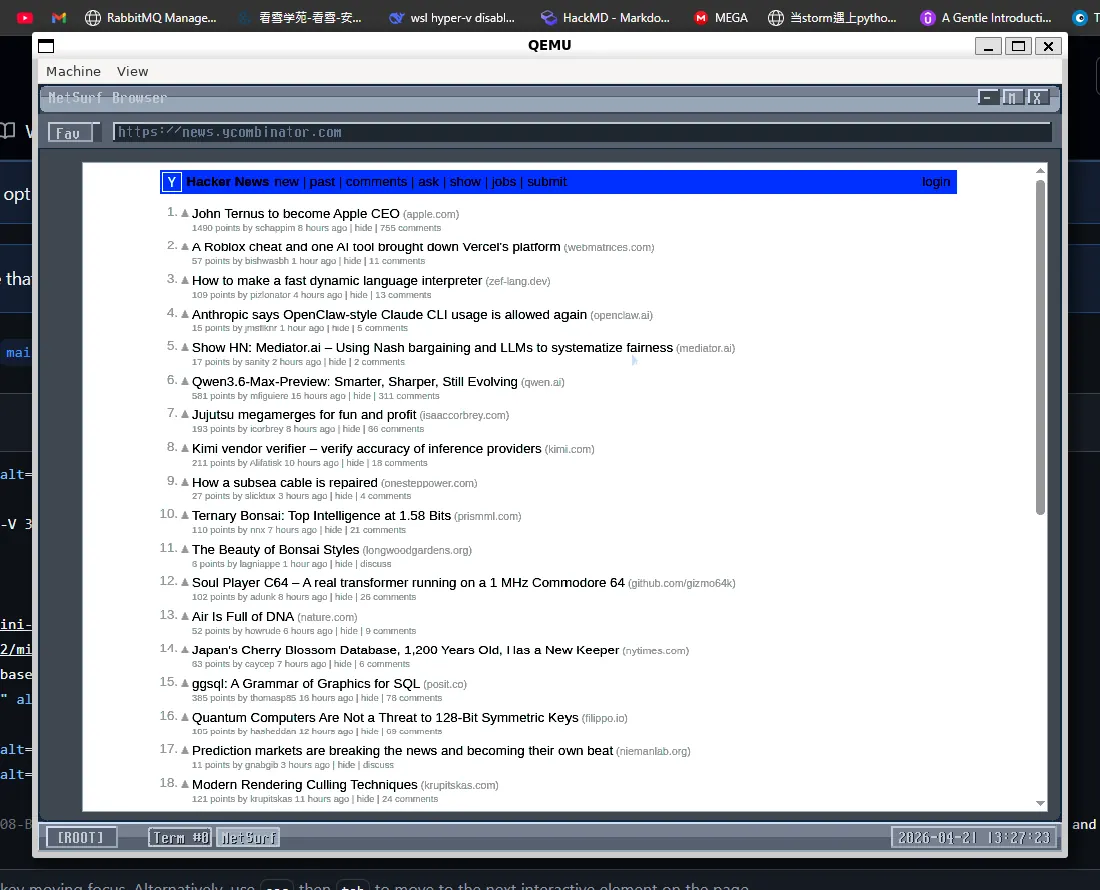Screen dimensions: 1100x890
Task: Switch to Term #0 in the taskbar
Action: pyautogui.click(x=180, y=837)
